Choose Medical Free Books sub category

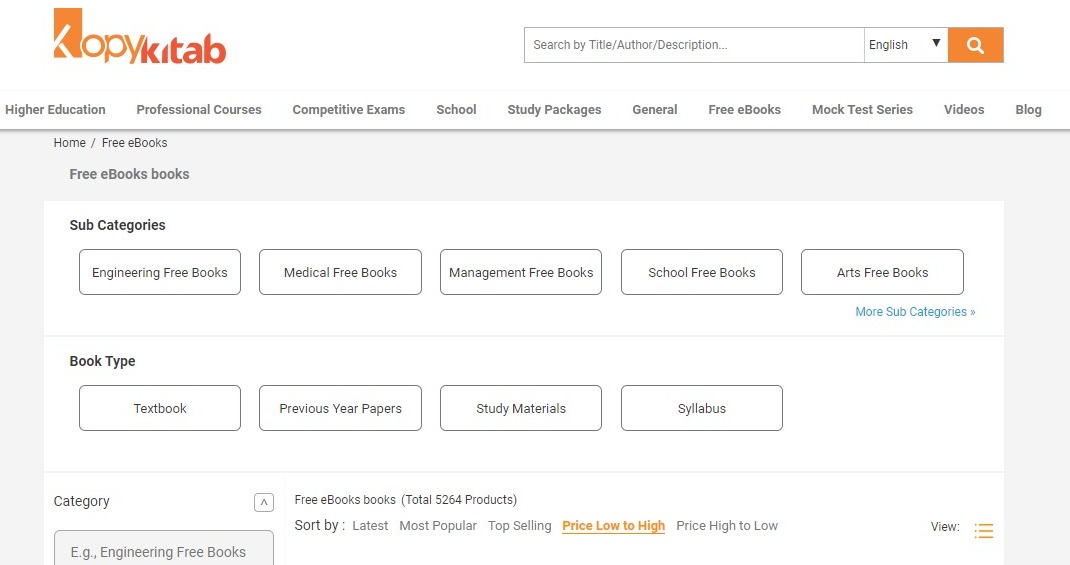(x=340, y=272)
